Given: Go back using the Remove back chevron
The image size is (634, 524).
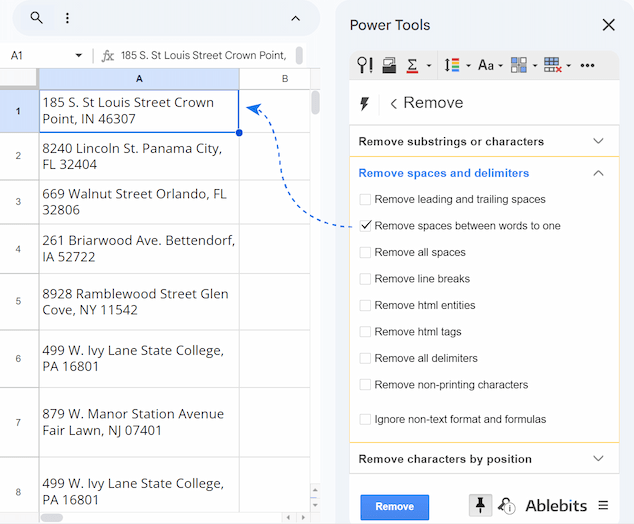Looking at the screenshot, I should tap(393, 104).
